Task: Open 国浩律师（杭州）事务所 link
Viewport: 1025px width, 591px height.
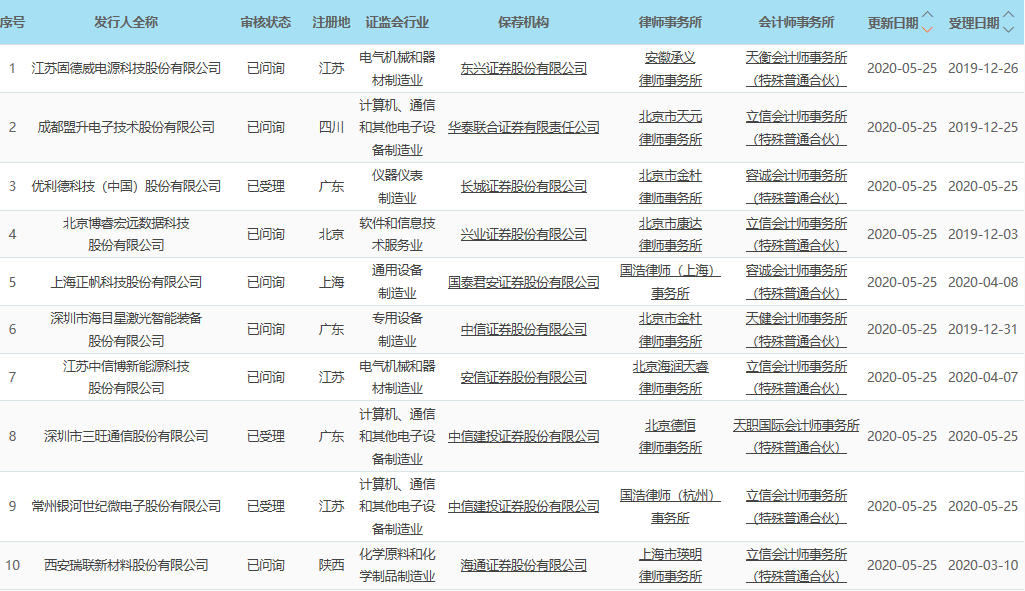Action: click(x=670, y=506)
